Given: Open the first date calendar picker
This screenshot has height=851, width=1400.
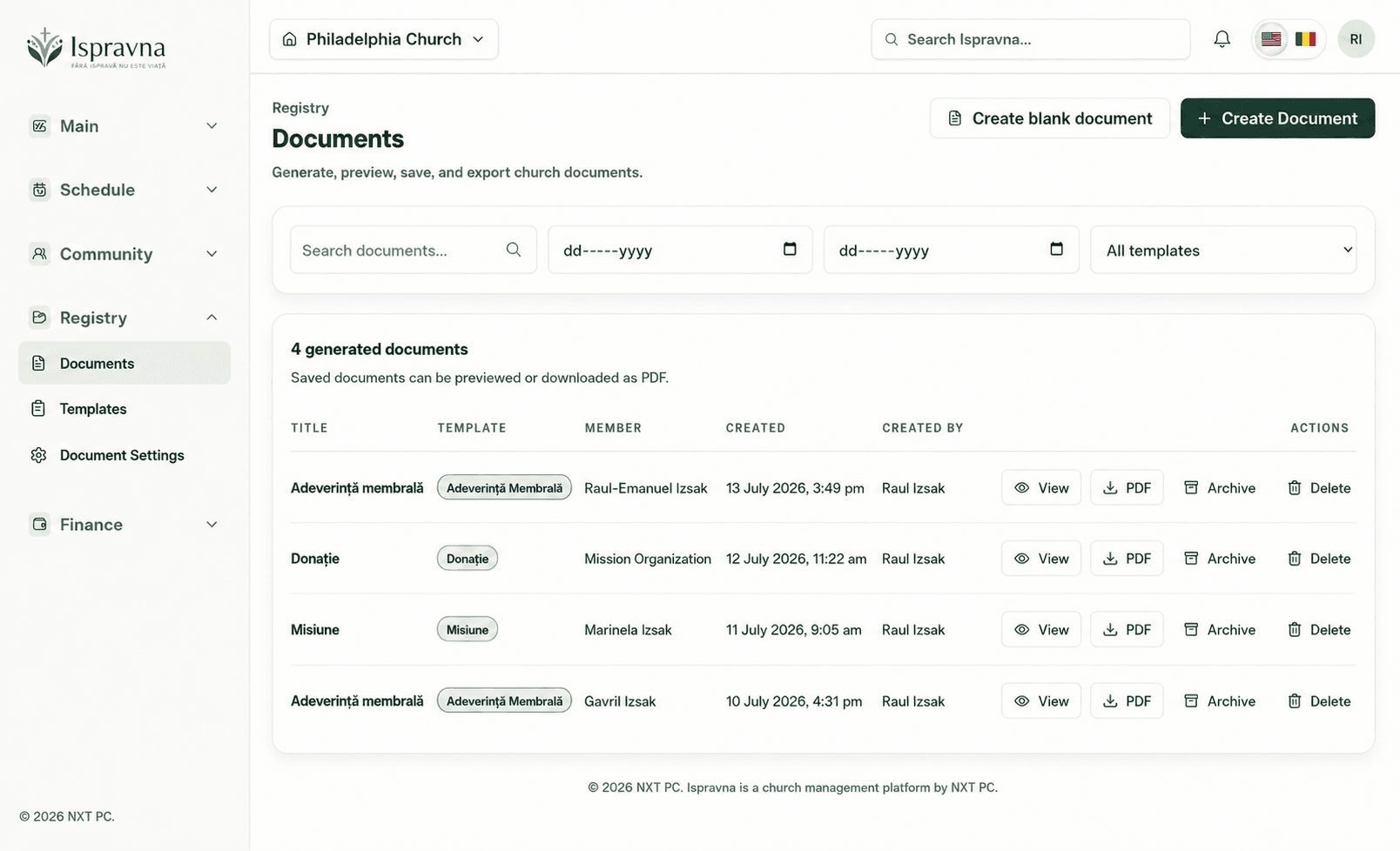Looking at the screenshot, I should (x=790, y=249).
